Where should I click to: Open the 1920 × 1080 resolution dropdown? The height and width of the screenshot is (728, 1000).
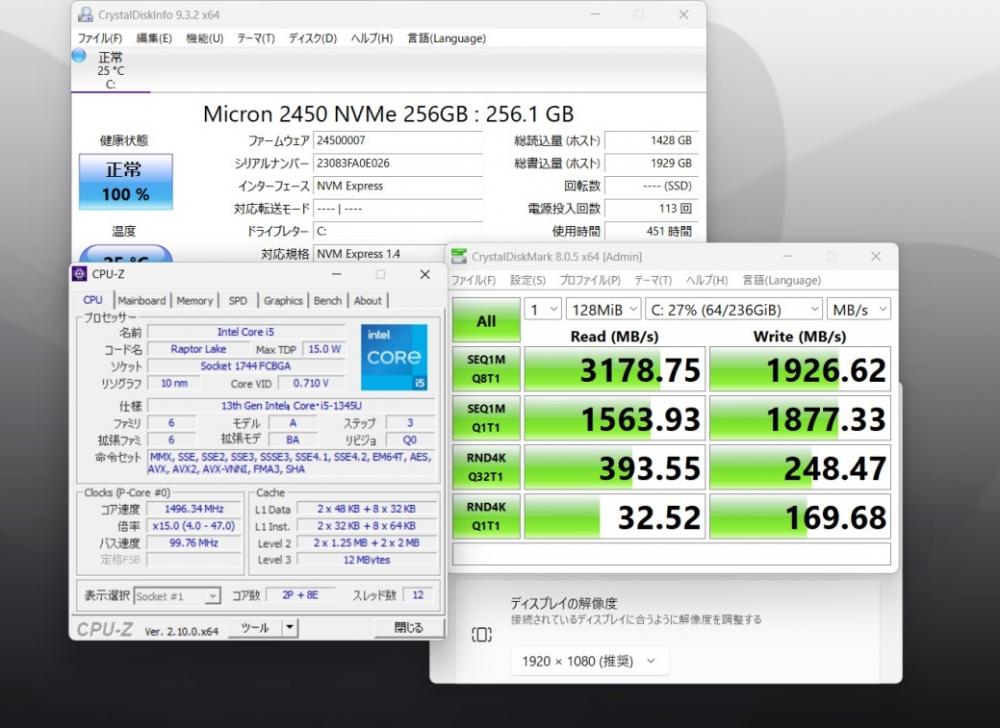590,661
